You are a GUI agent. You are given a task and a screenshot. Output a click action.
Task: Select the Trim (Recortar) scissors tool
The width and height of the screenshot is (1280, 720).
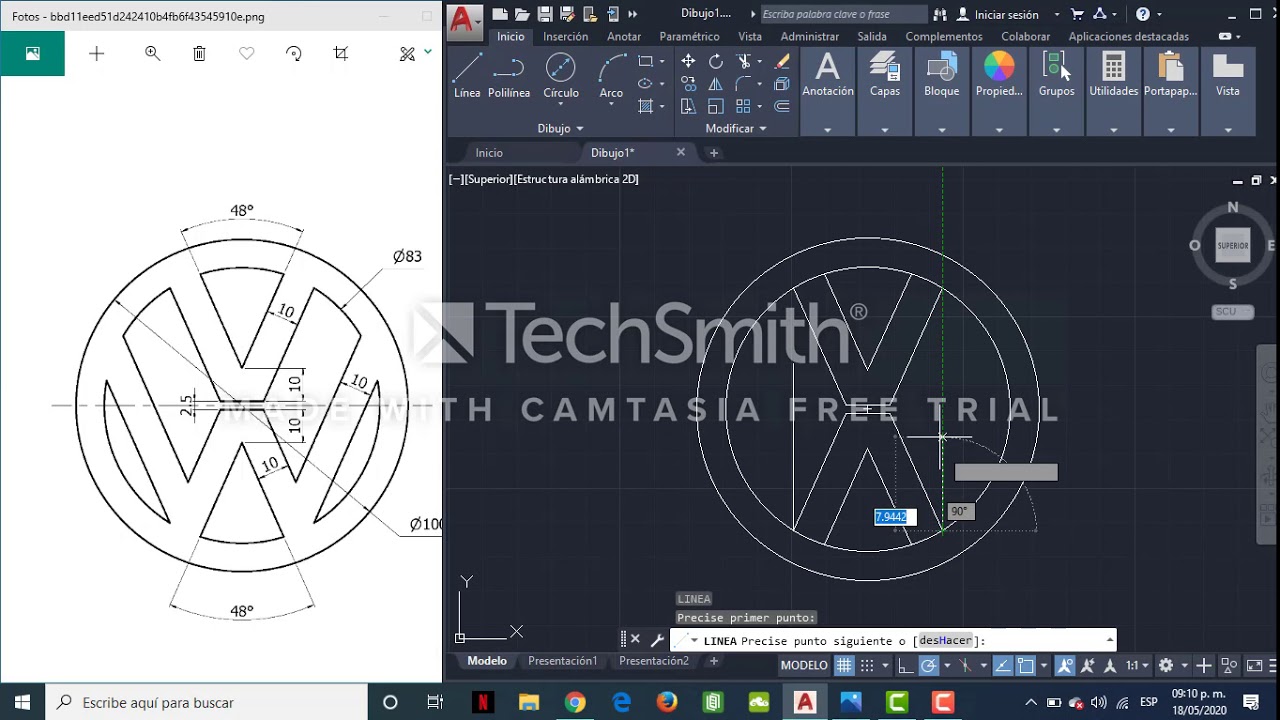744,61
